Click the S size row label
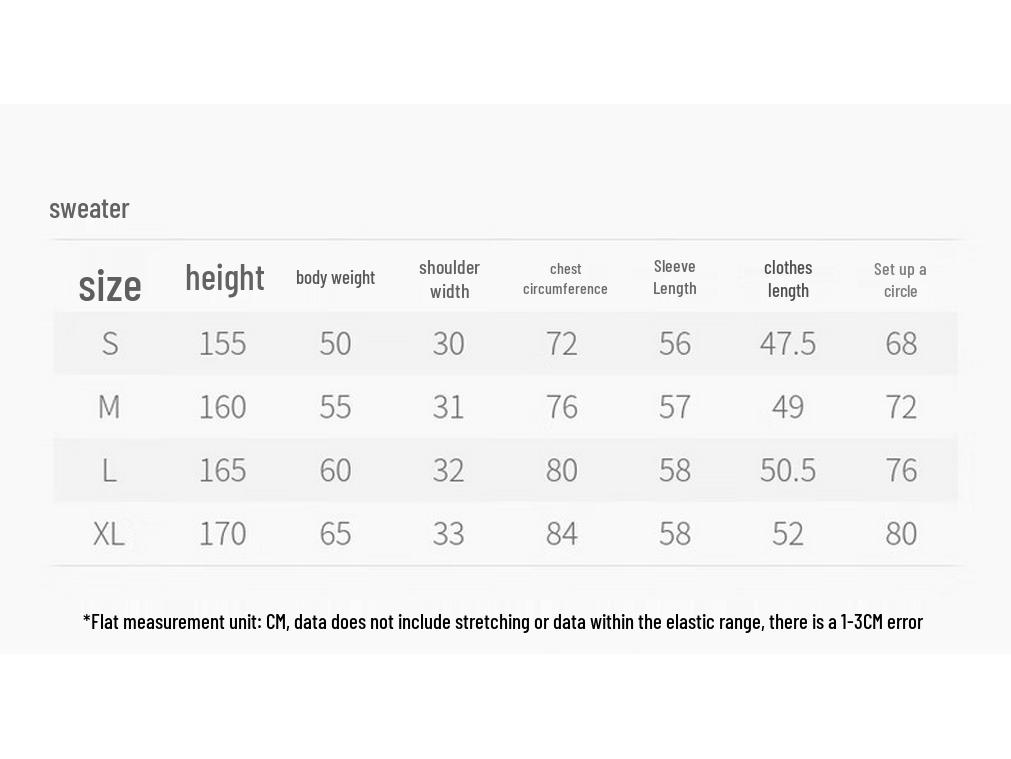This screenshot has height=759, width=1011. tap(110, 343)
